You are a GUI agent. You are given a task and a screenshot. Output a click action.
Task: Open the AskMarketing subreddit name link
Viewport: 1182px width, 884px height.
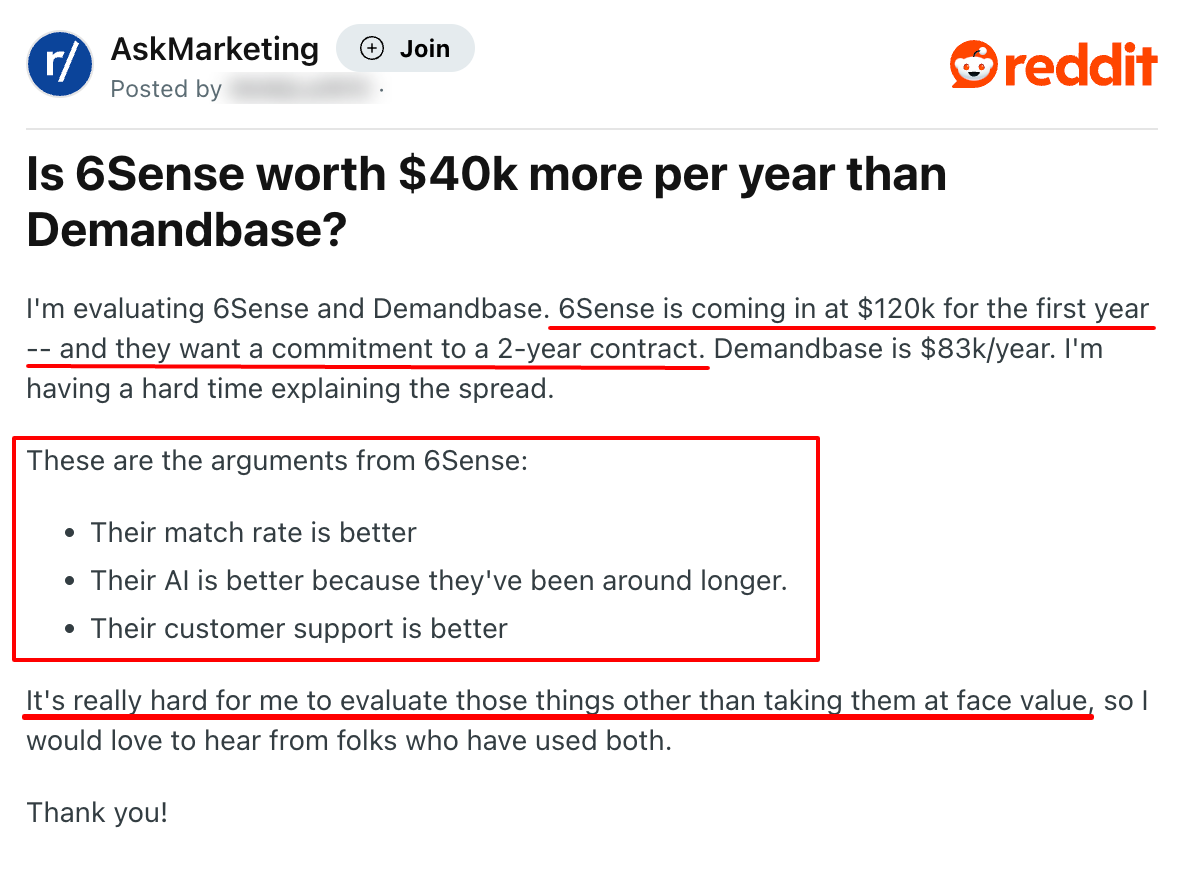[x=215, y=48]
